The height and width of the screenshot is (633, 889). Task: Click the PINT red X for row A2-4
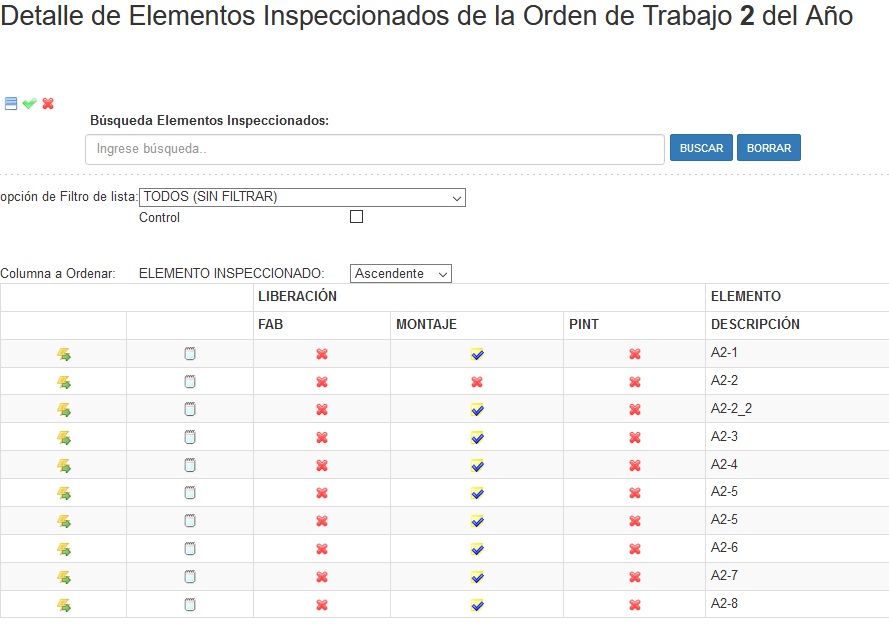(x=635, y=466)
